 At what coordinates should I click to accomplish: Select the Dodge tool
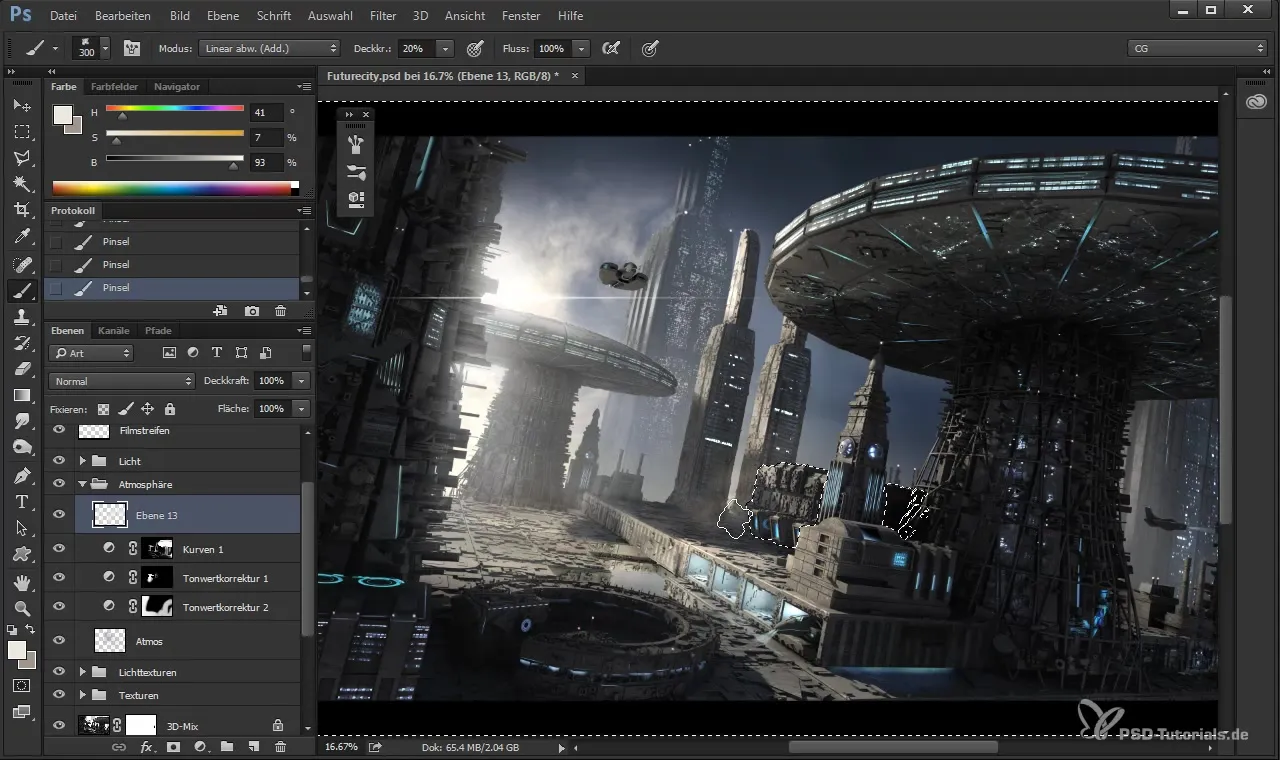[x=21, y=447]
